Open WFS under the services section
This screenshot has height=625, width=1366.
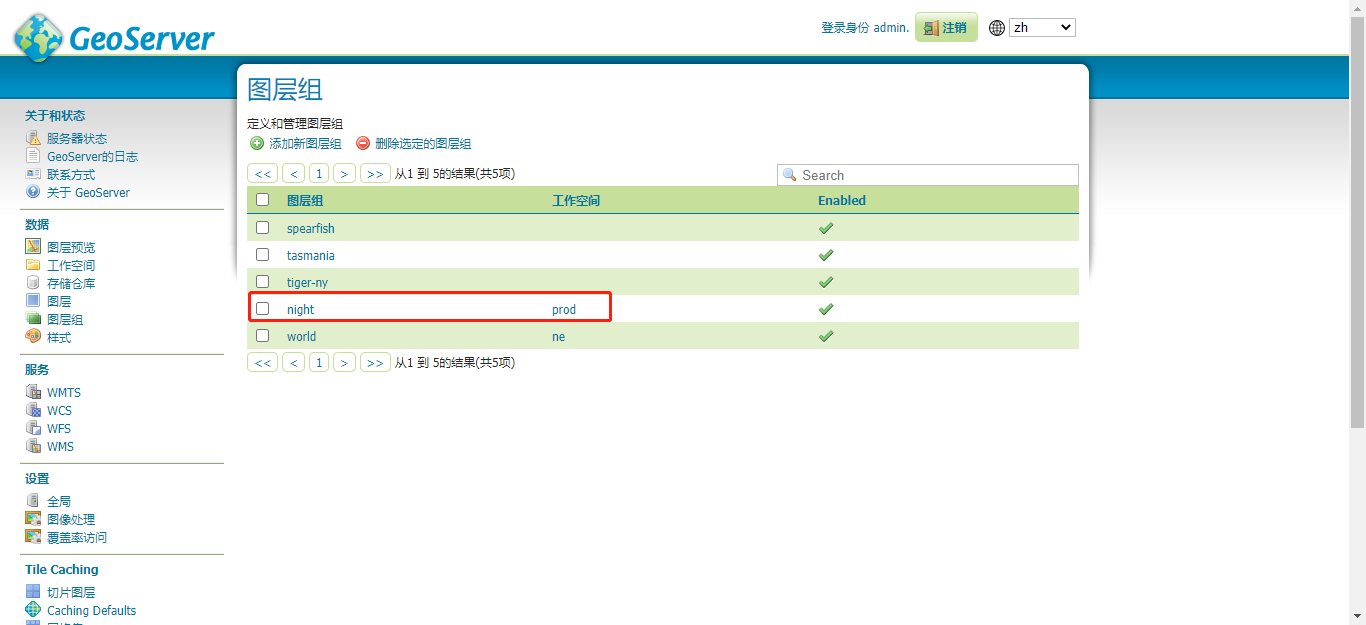[x=58, y=428]
